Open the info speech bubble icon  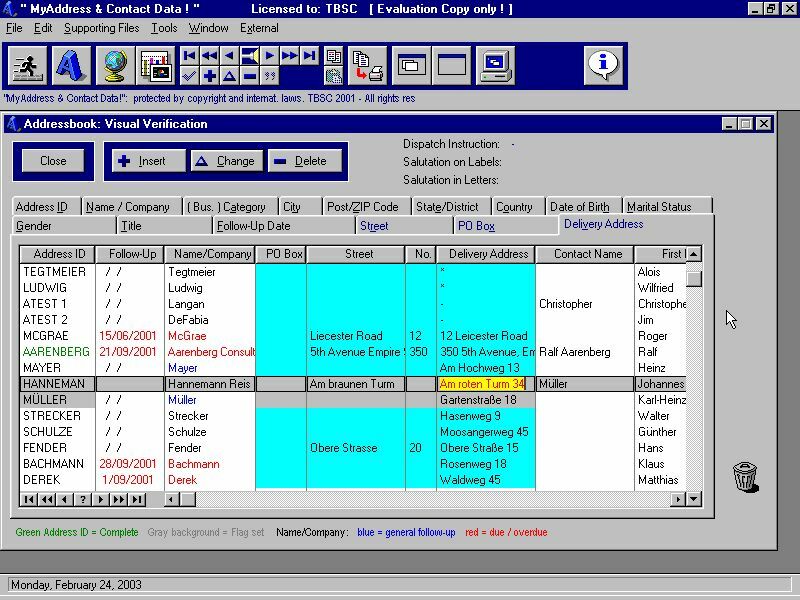tap(604, 65)
